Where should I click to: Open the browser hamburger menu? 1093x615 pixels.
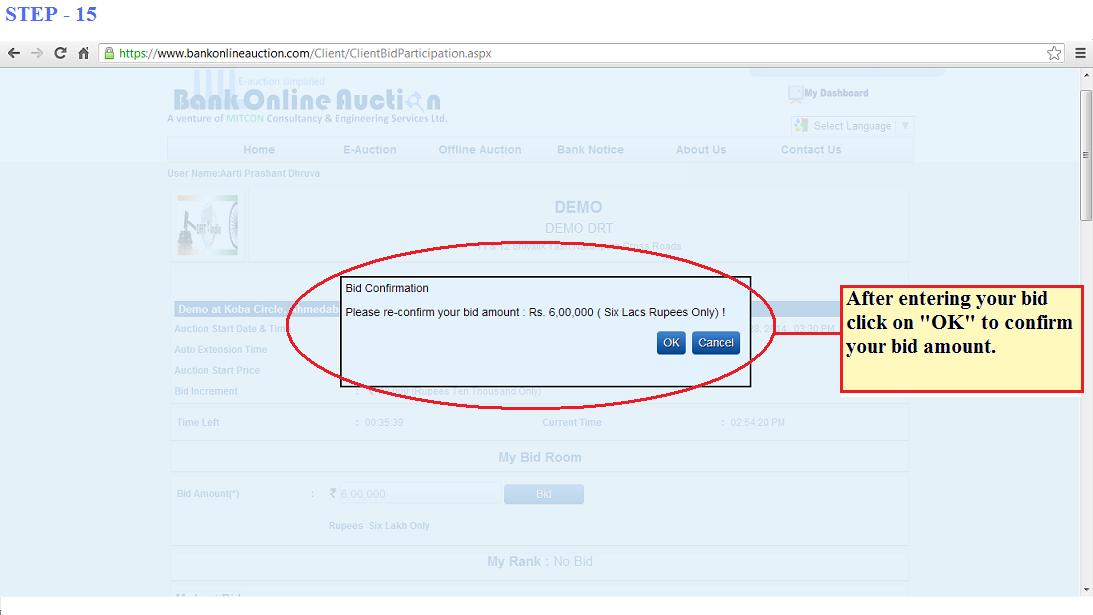1080,53
